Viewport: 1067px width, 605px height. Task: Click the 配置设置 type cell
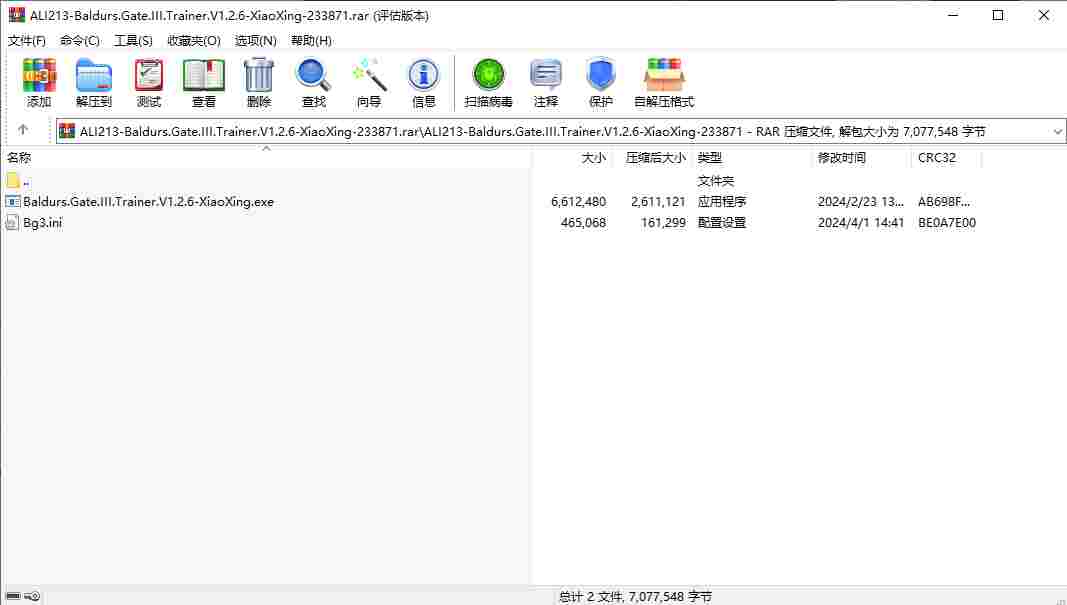pyautogui.click(x=722, y=223)
